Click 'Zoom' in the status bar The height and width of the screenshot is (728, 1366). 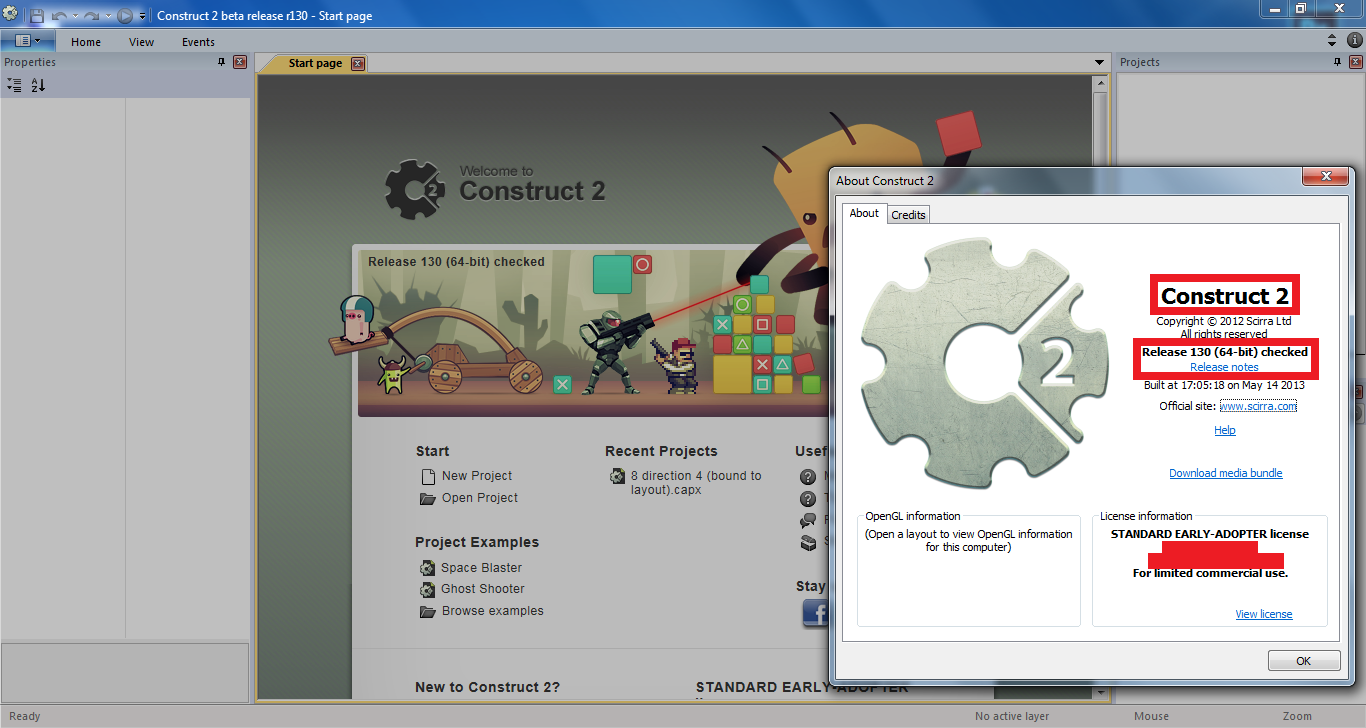click(x=1297, y=716)
